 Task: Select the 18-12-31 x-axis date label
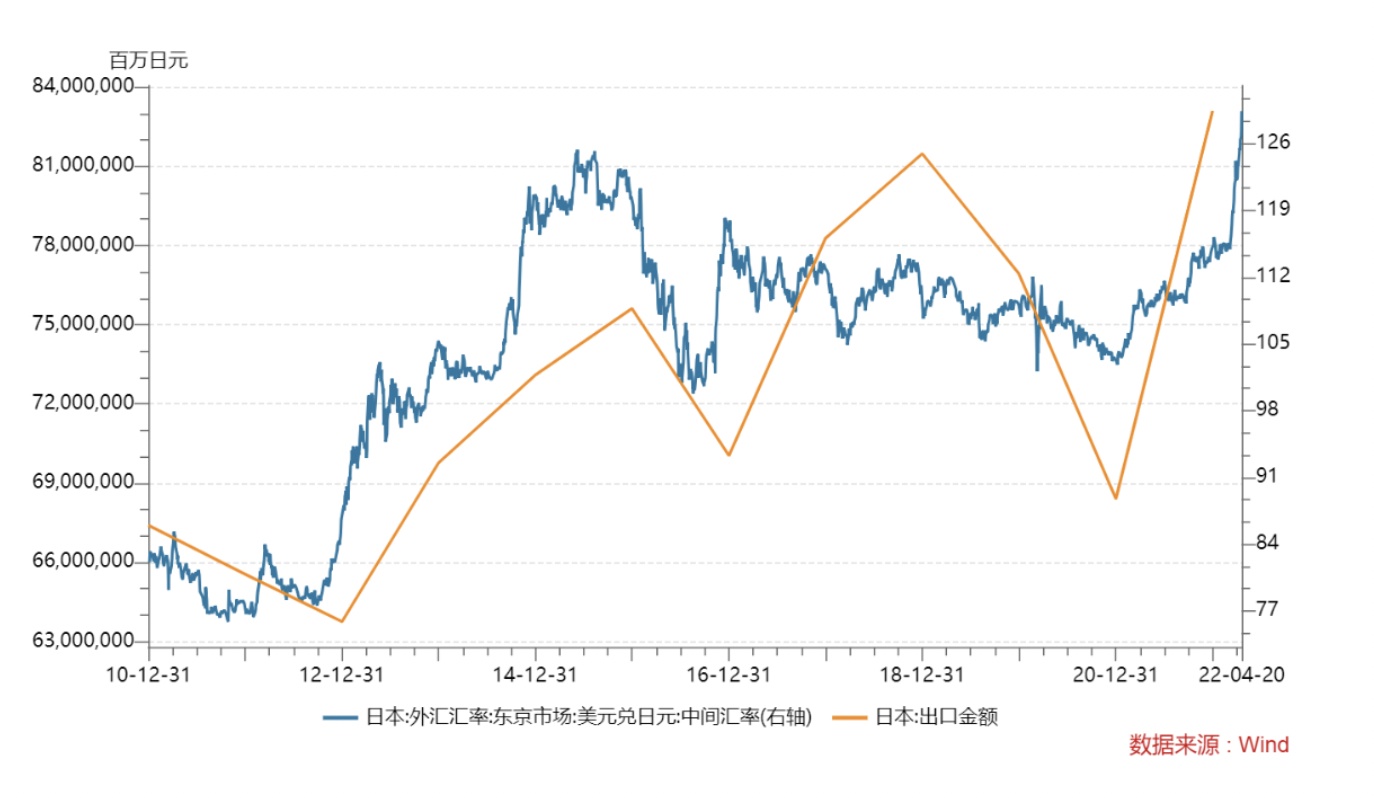pos(923,675)
